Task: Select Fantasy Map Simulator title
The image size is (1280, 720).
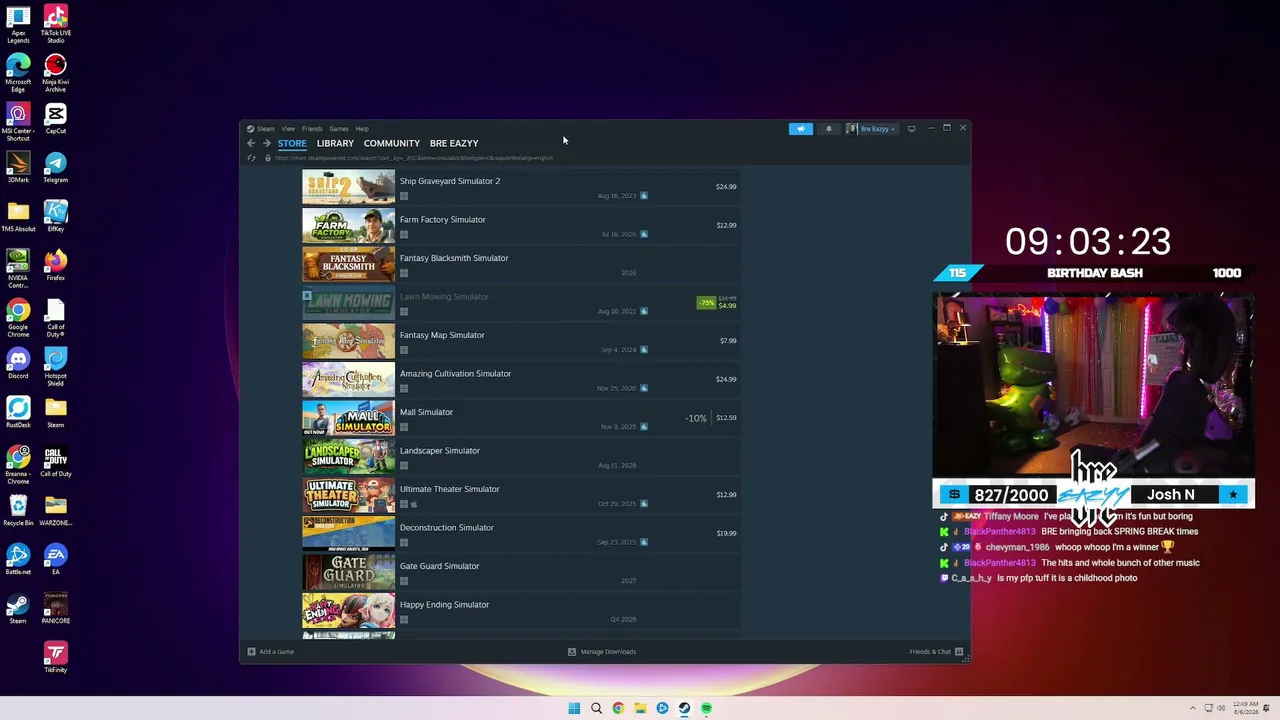Action: (x=442, y=335)
